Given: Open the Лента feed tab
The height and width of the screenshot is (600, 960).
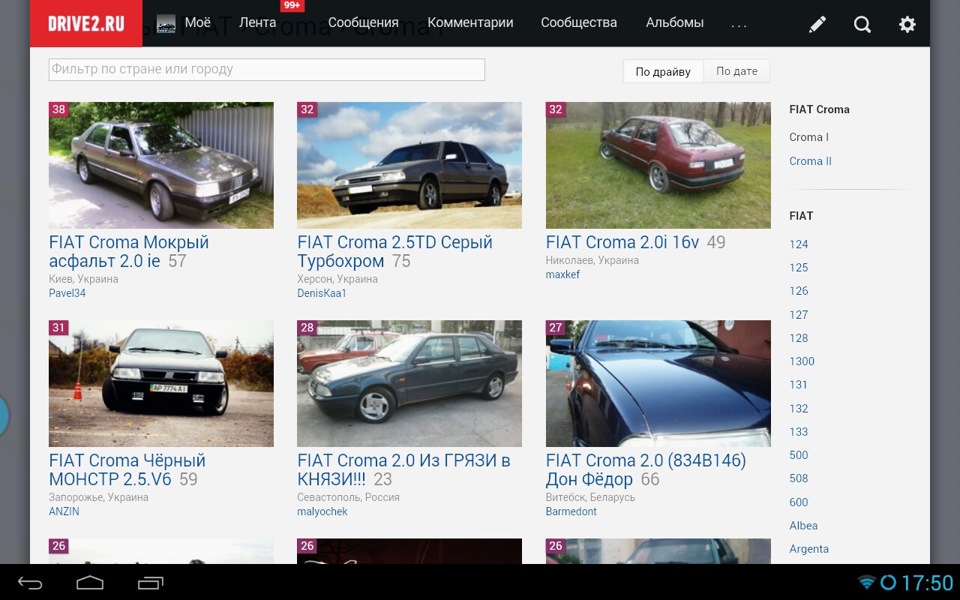Looking at the screenshot, I should pos(257,23).
